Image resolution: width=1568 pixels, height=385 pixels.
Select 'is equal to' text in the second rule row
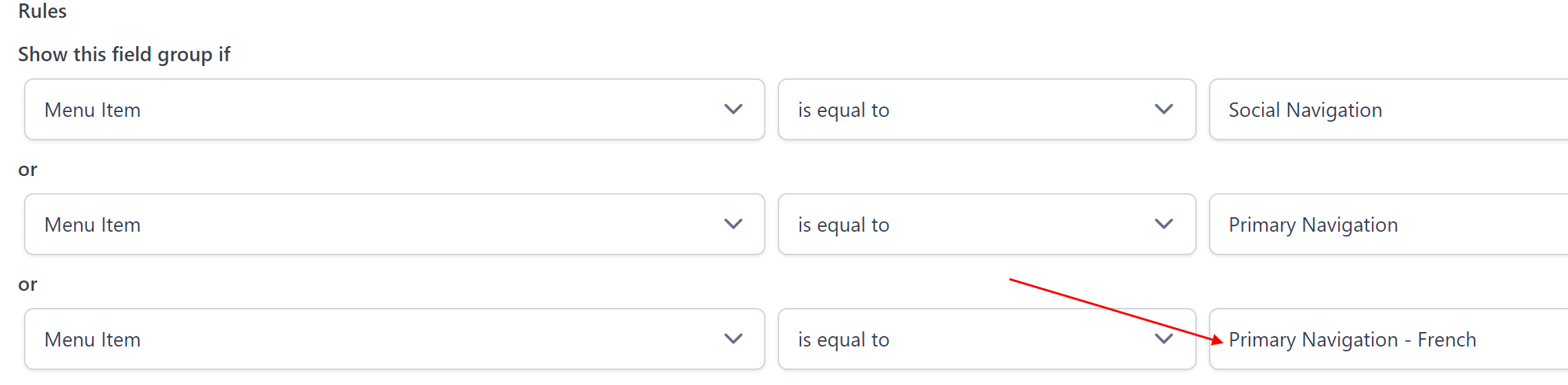(843, 225)
